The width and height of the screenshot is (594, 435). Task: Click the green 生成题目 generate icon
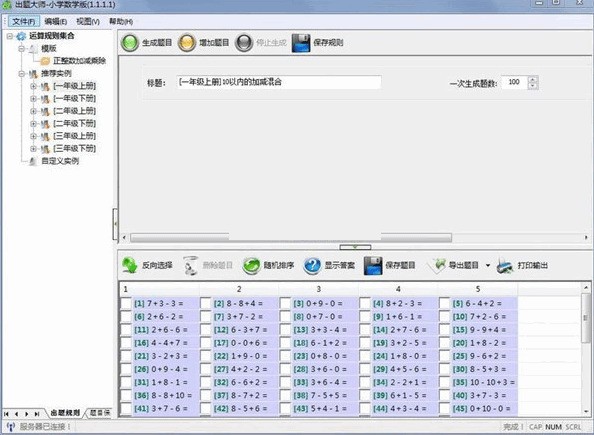click(130, 43)
